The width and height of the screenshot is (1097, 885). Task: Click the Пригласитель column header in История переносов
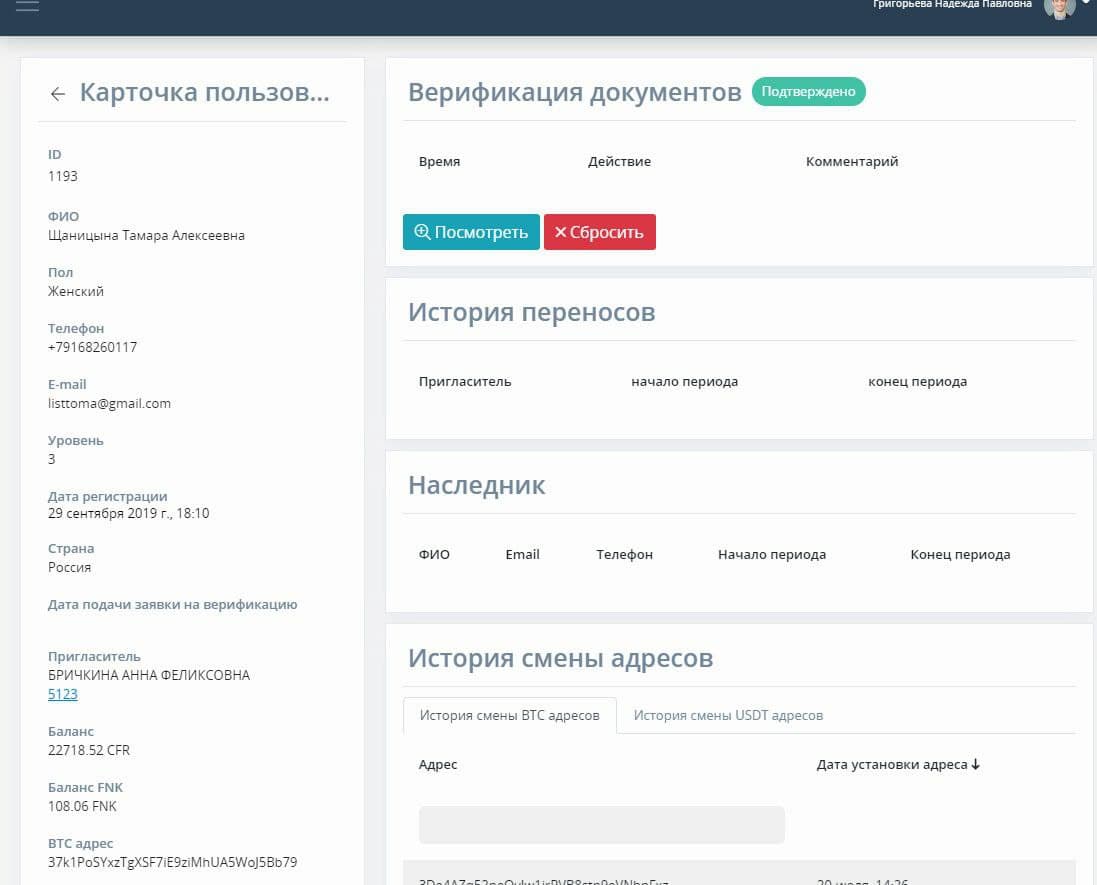[465, 382]
